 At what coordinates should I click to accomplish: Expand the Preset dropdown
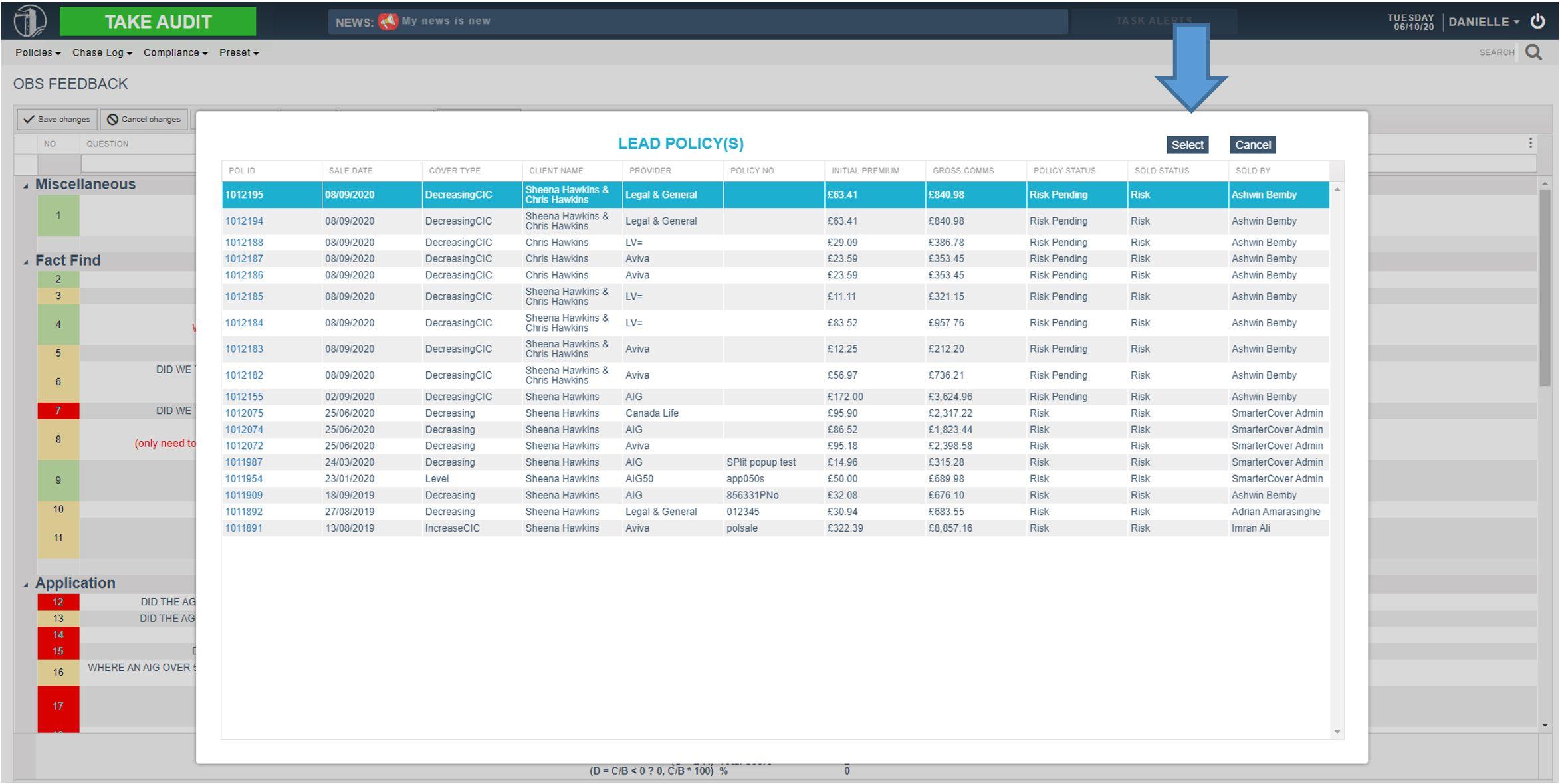[x=239, y=53]
